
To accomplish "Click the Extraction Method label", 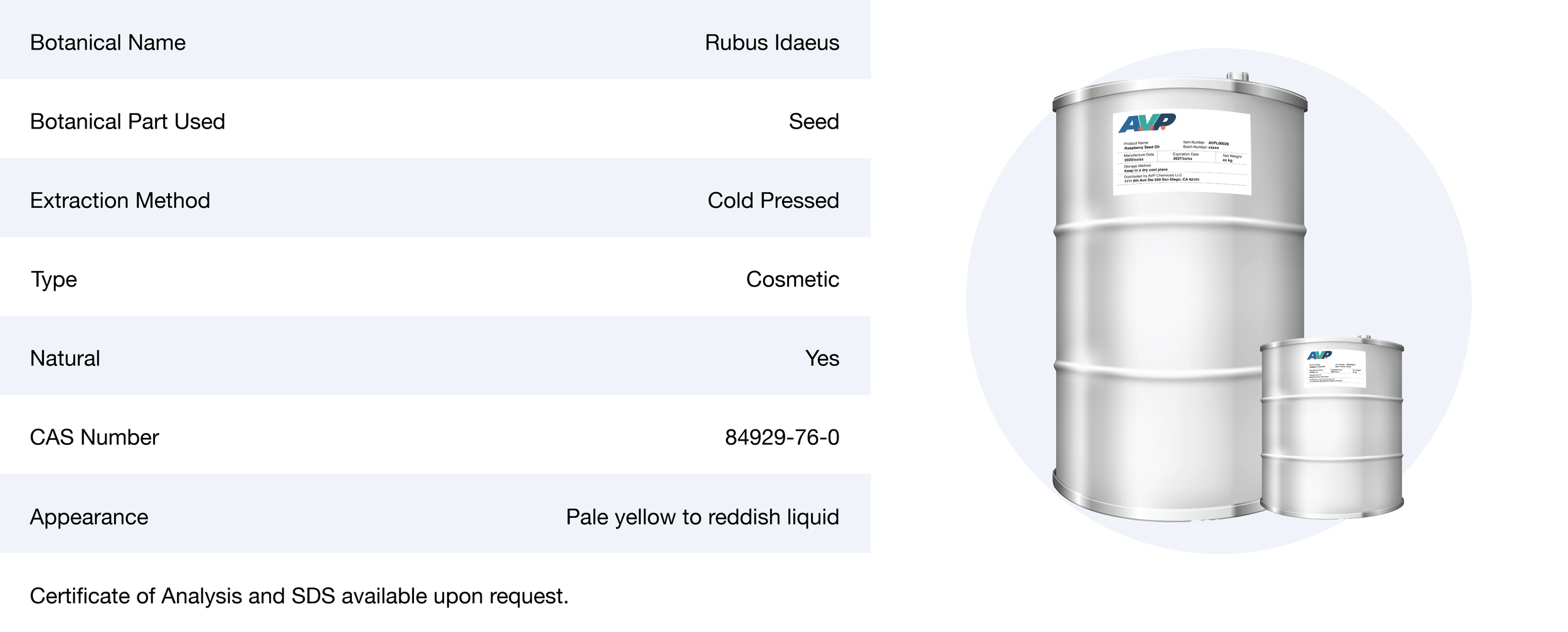I will 120,201.
